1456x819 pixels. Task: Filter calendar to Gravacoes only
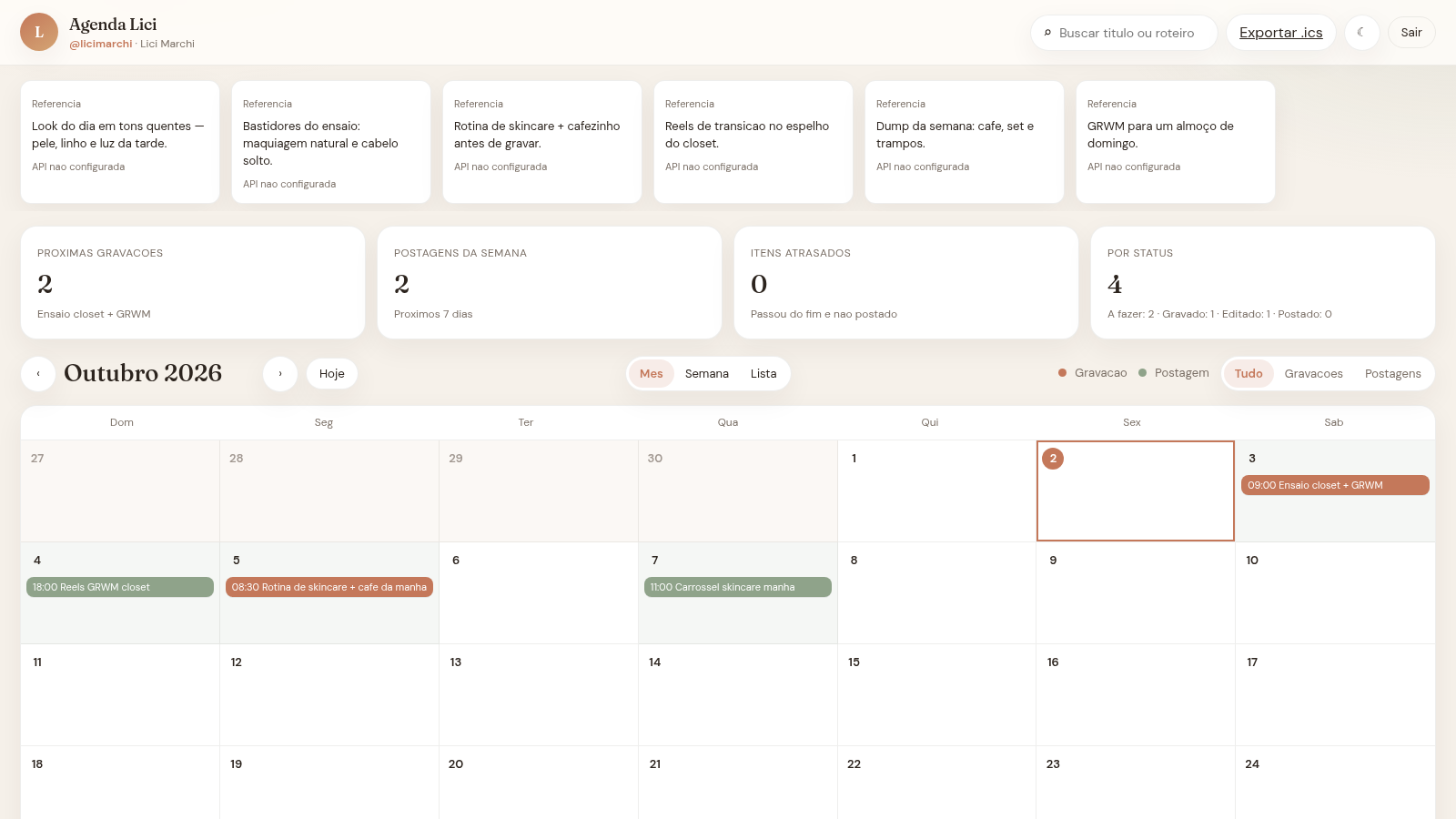[x=1314, y=374]
